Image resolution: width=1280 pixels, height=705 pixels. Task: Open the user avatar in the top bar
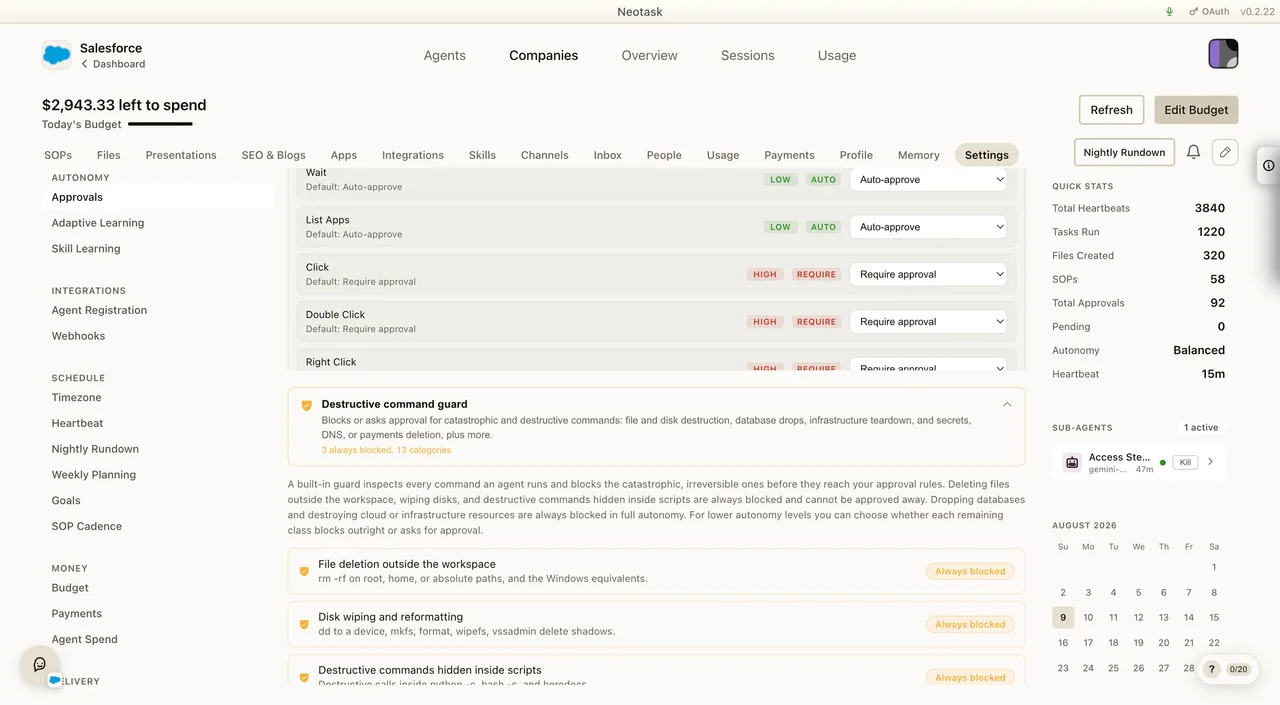1223,54
